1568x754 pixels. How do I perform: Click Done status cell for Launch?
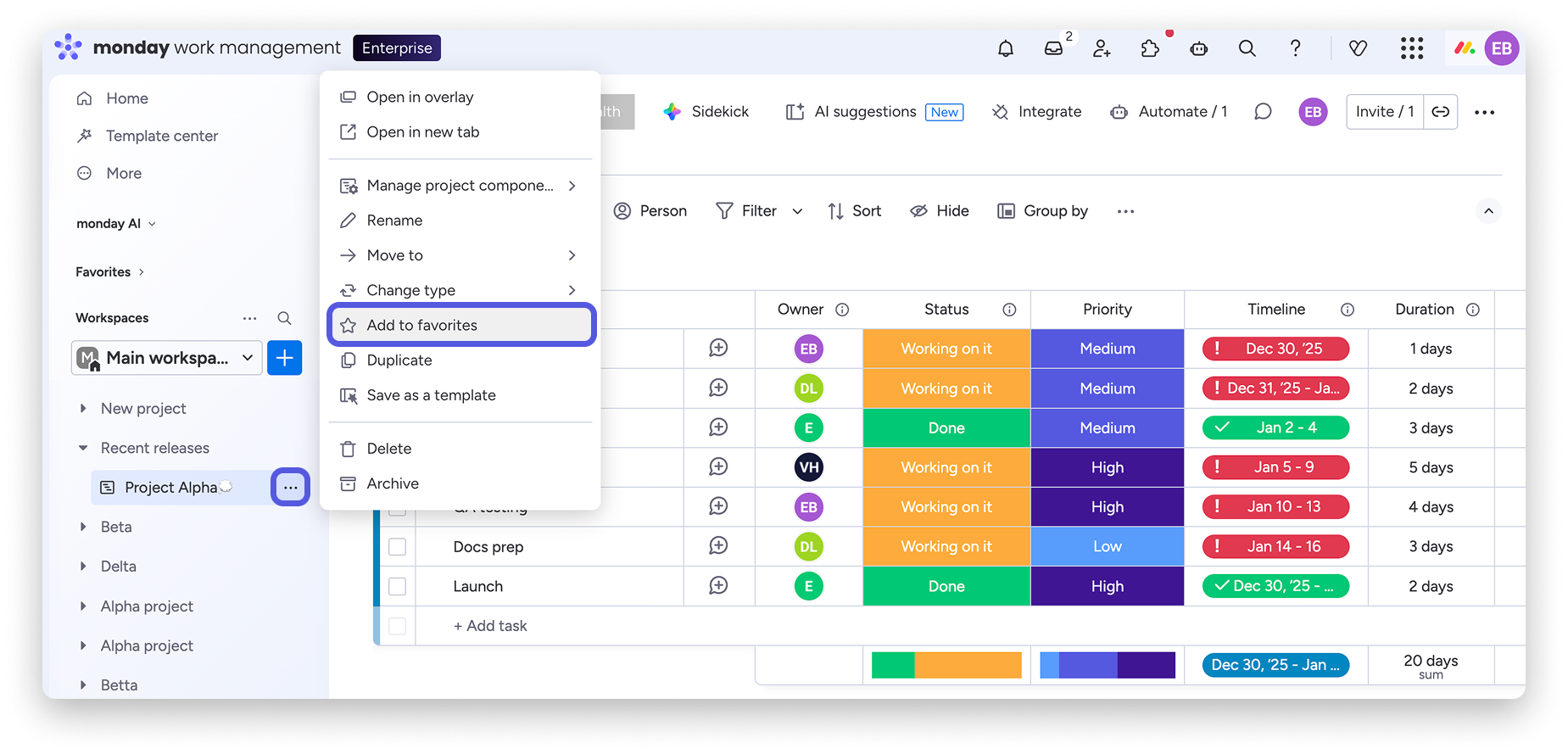pos(946,587)
